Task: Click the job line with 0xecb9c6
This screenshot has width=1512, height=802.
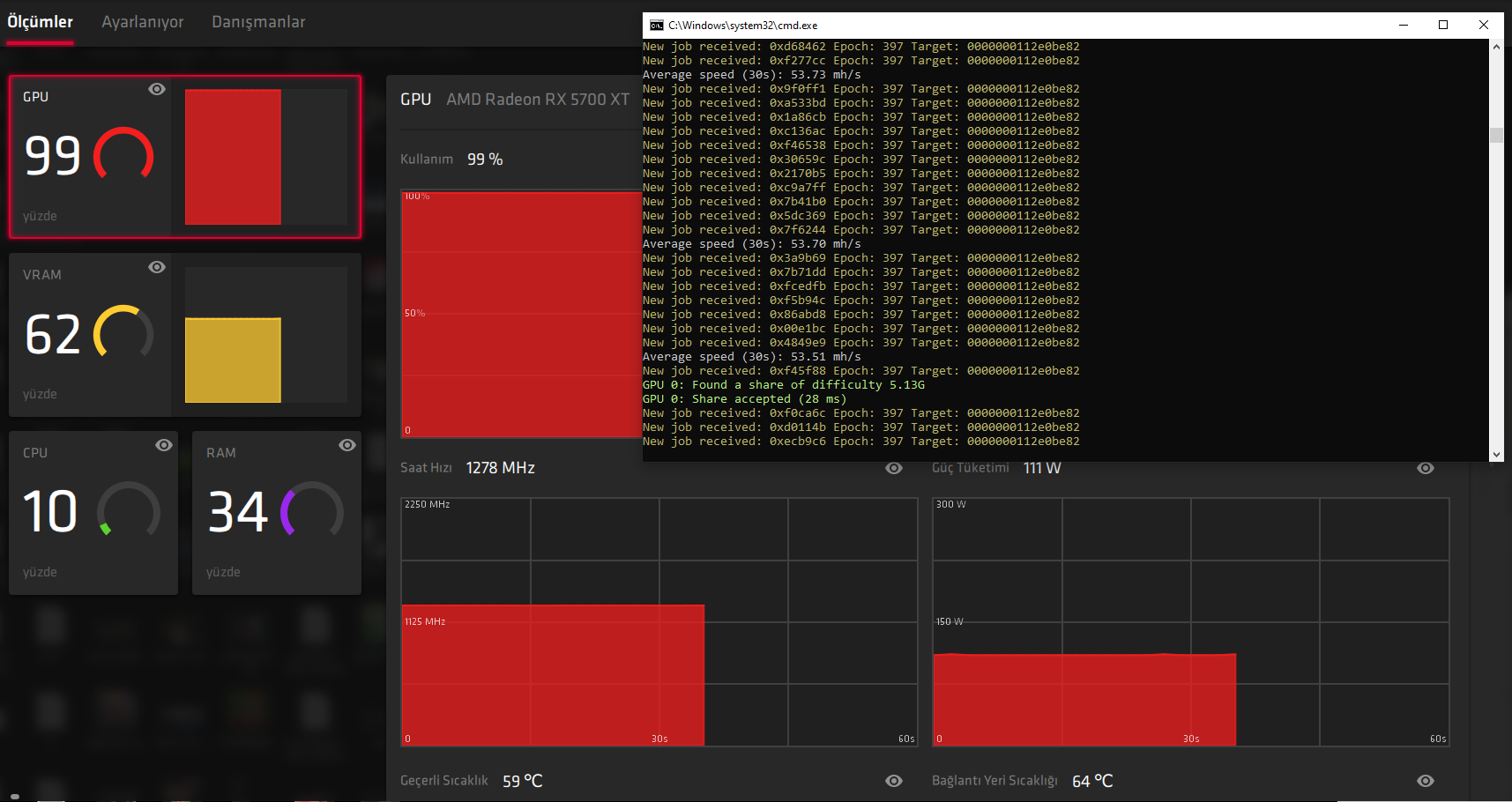Action: pyautogui.click(x=861, y=442)
